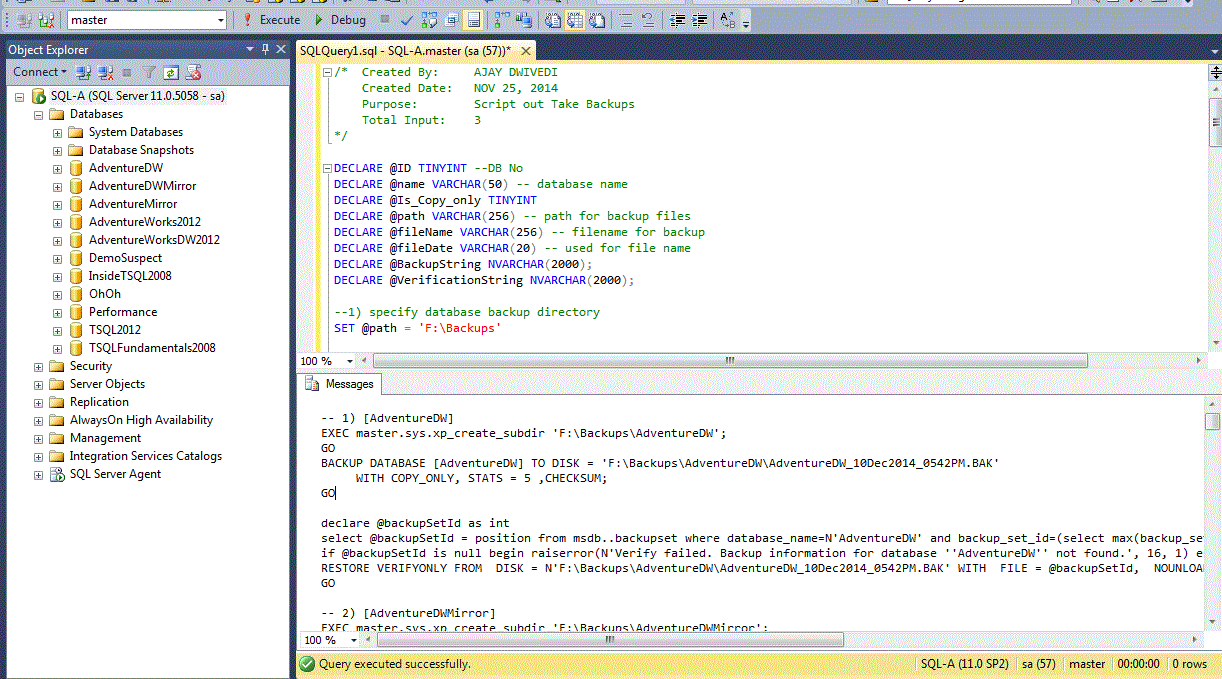
Task: Open the master database dropdown
Action: point(221,20)
